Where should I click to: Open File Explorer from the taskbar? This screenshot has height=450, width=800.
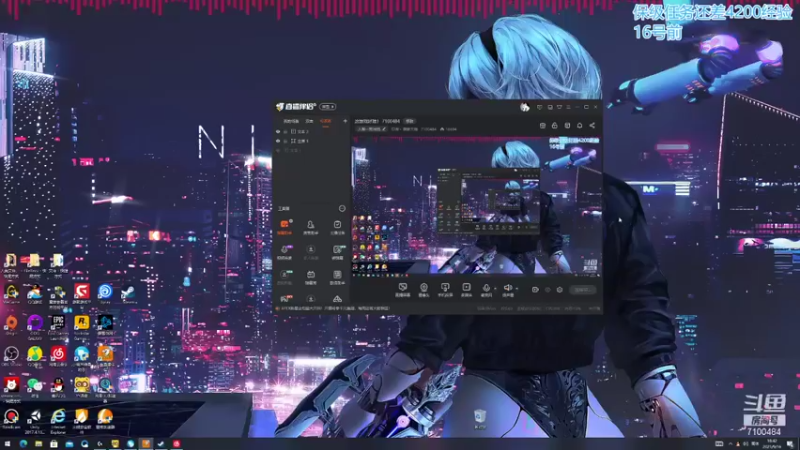tap(38, 444)
